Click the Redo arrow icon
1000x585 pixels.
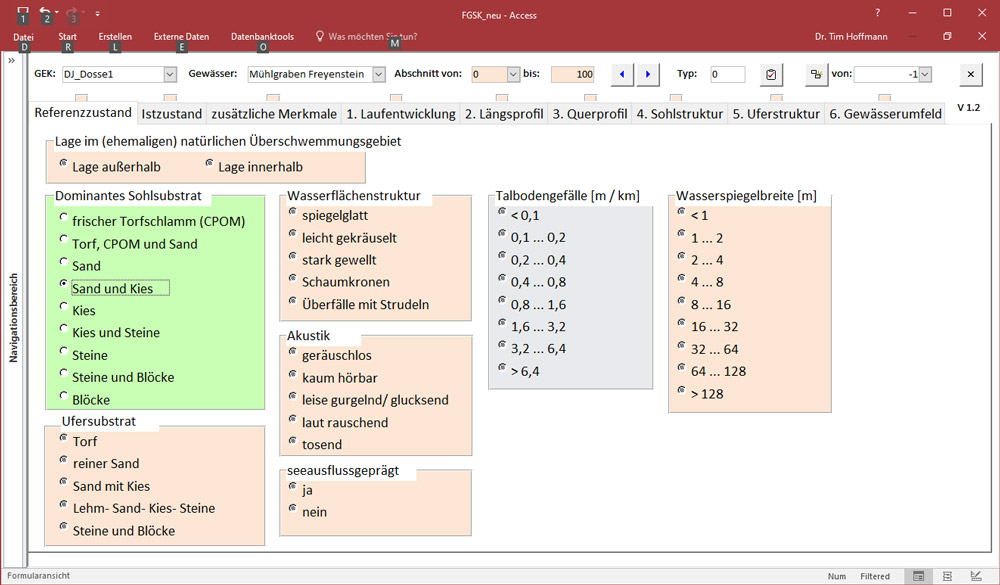click(x=71, y=11)
